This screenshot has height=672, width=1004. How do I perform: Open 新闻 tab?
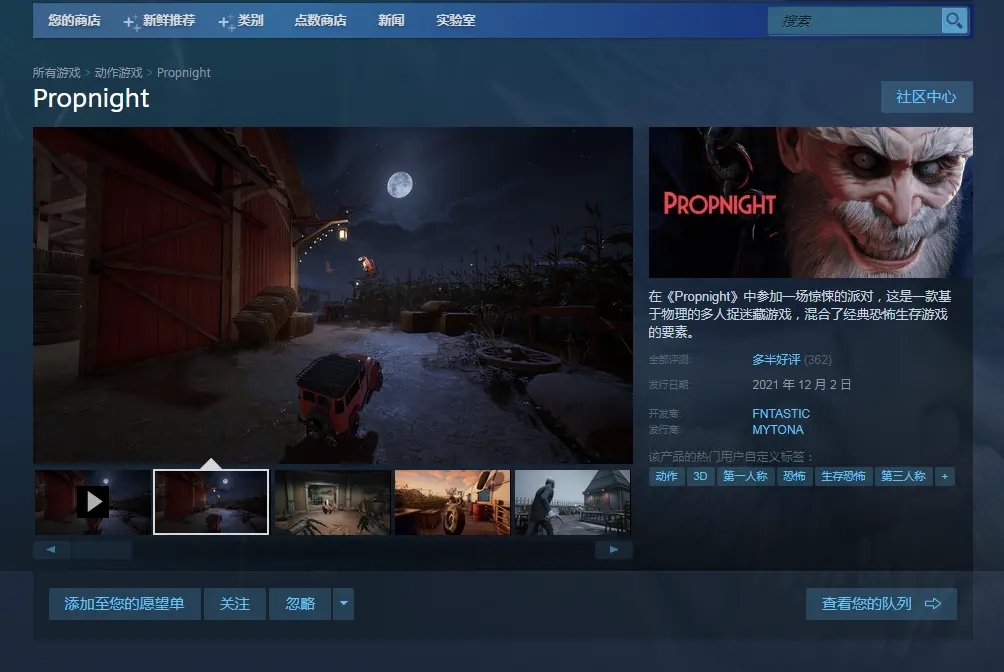click(391, 20)
